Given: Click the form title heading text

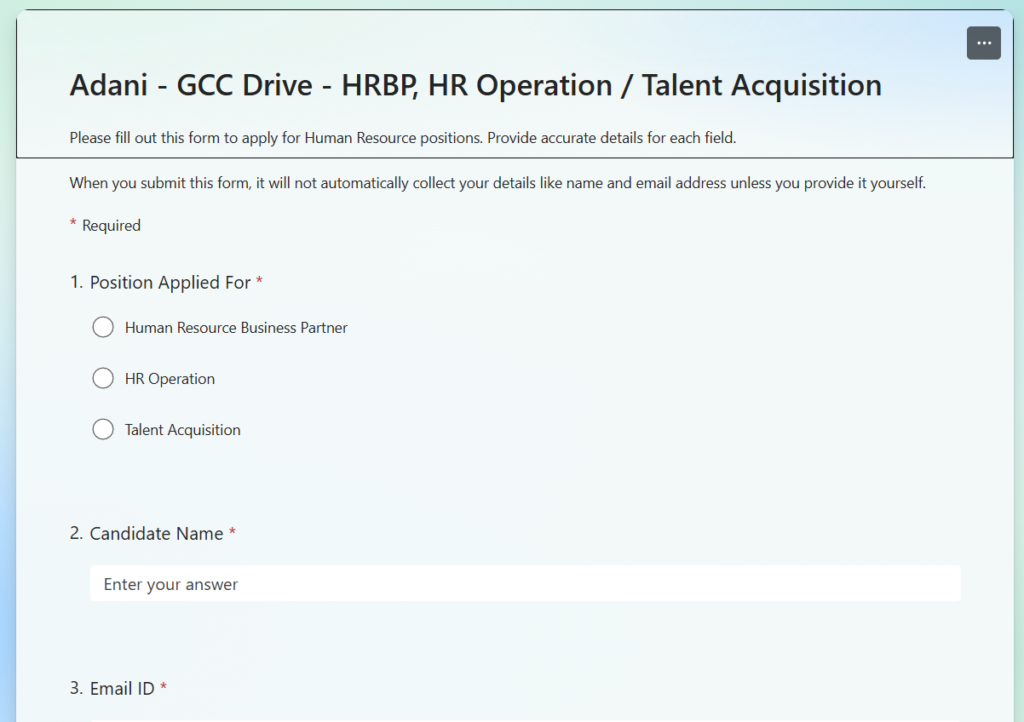Looking at the screenshot, I should (475, 86).
